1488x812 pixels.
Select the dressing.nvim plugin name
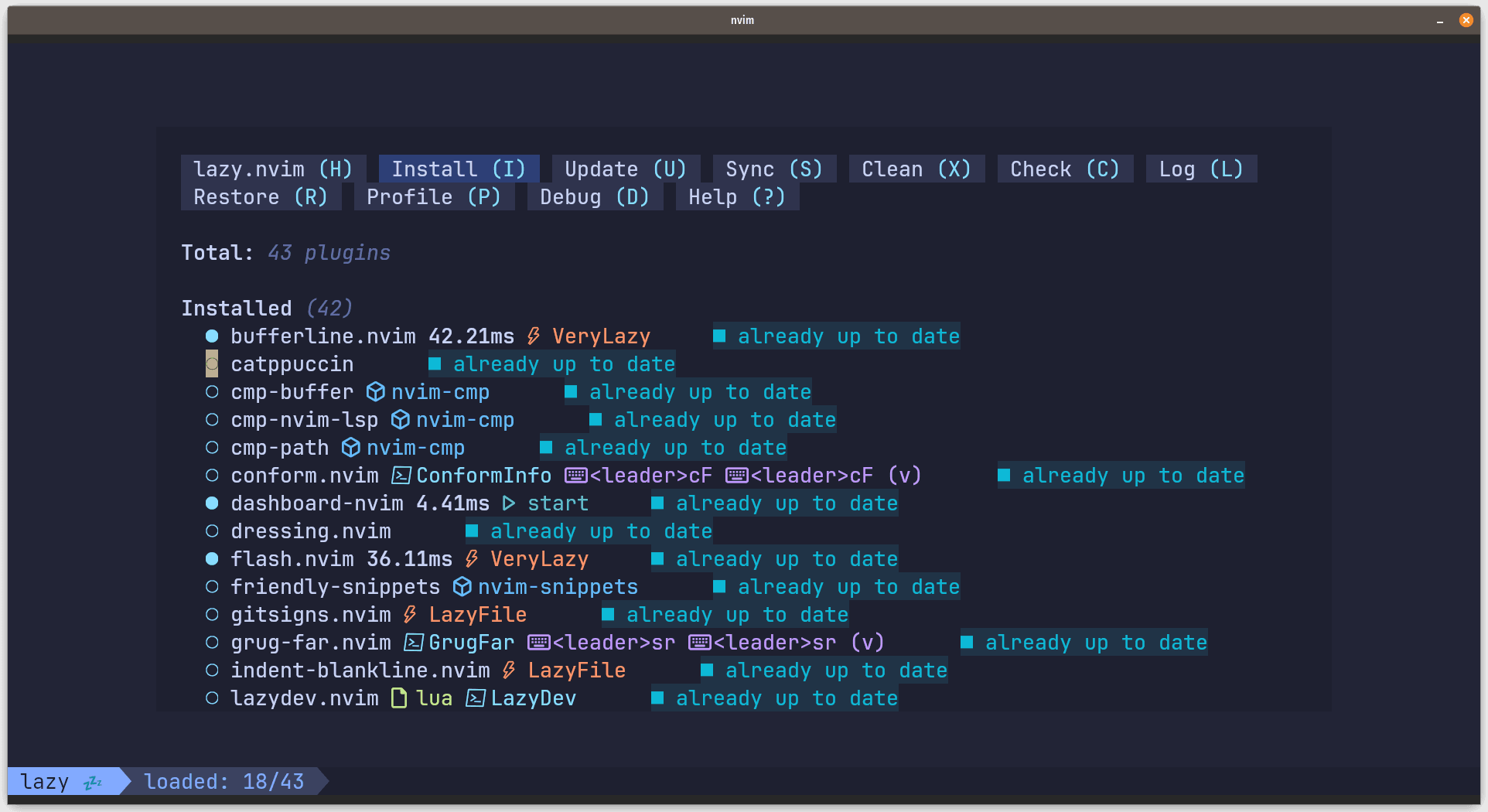tap(311, 531)
